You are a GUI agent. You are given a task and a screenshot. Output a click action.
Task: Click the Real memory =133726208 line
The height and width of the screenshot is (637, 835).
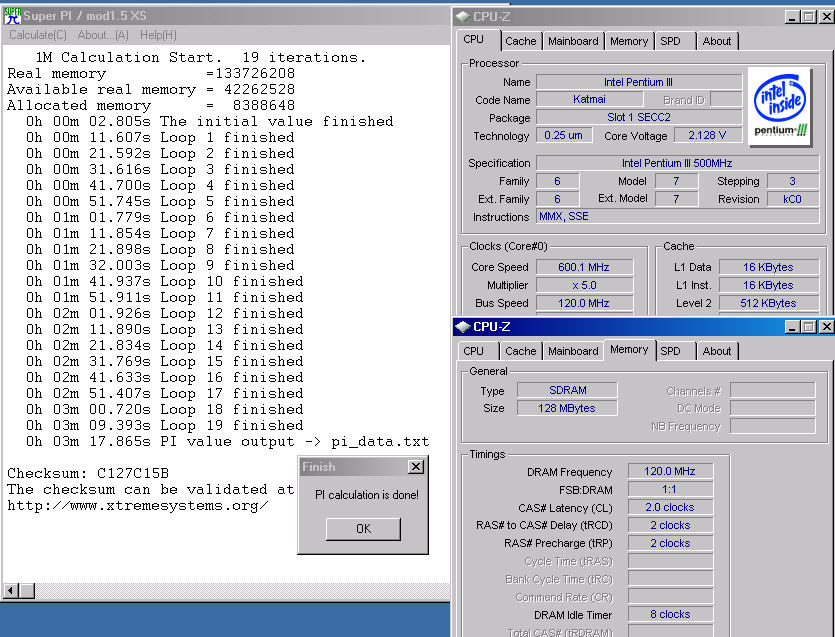pos(151,74)
